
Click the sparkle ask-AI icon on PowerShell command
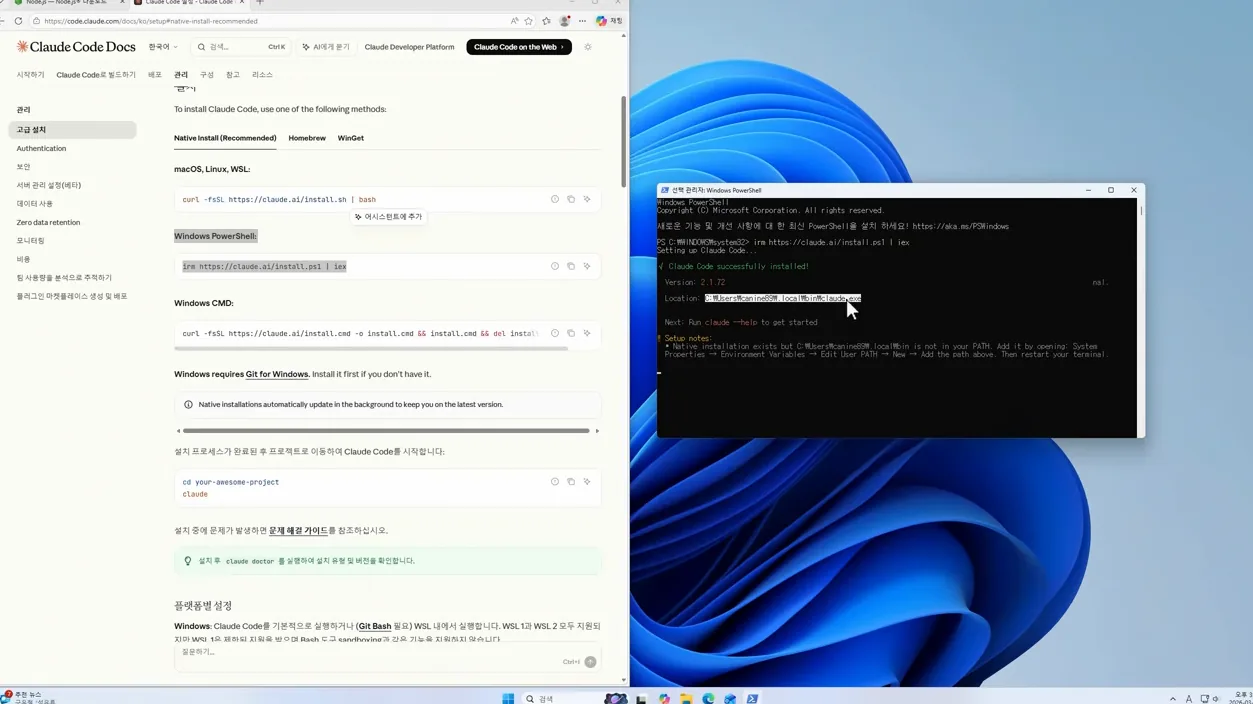tap(587, 266)
